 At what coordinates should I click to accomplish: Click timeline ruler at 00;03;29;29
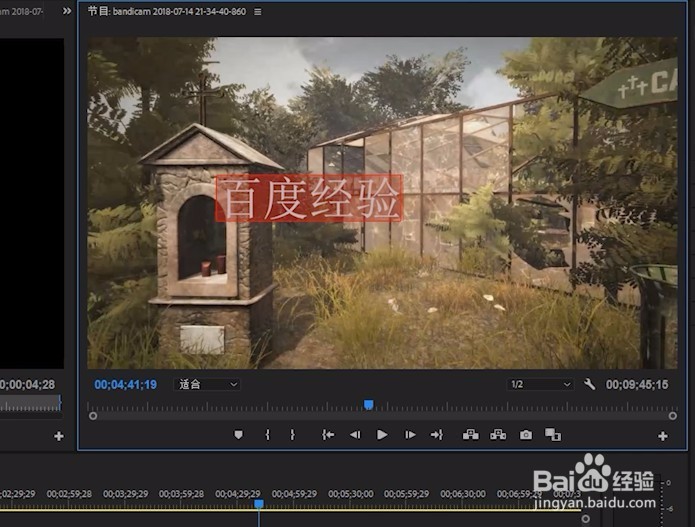tap(125, 493)
